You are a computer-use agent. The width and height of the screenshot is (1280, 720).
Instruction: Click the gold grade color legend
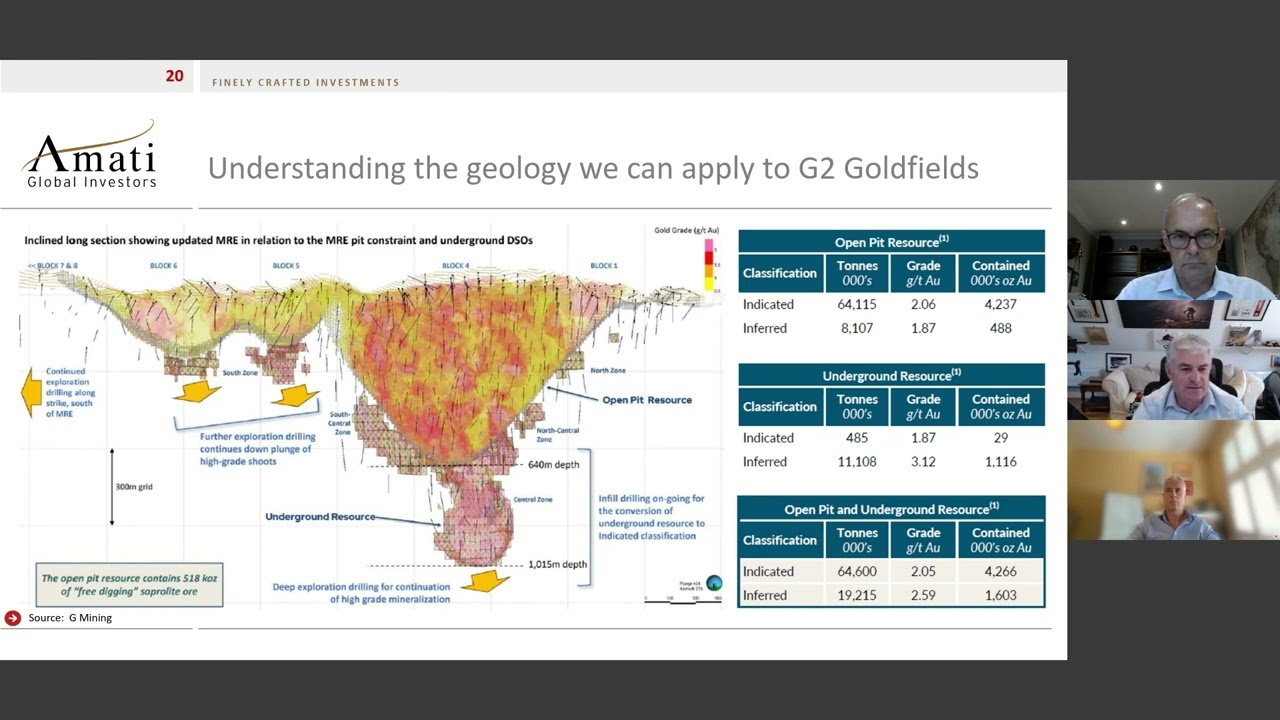[x=709, y=266]
